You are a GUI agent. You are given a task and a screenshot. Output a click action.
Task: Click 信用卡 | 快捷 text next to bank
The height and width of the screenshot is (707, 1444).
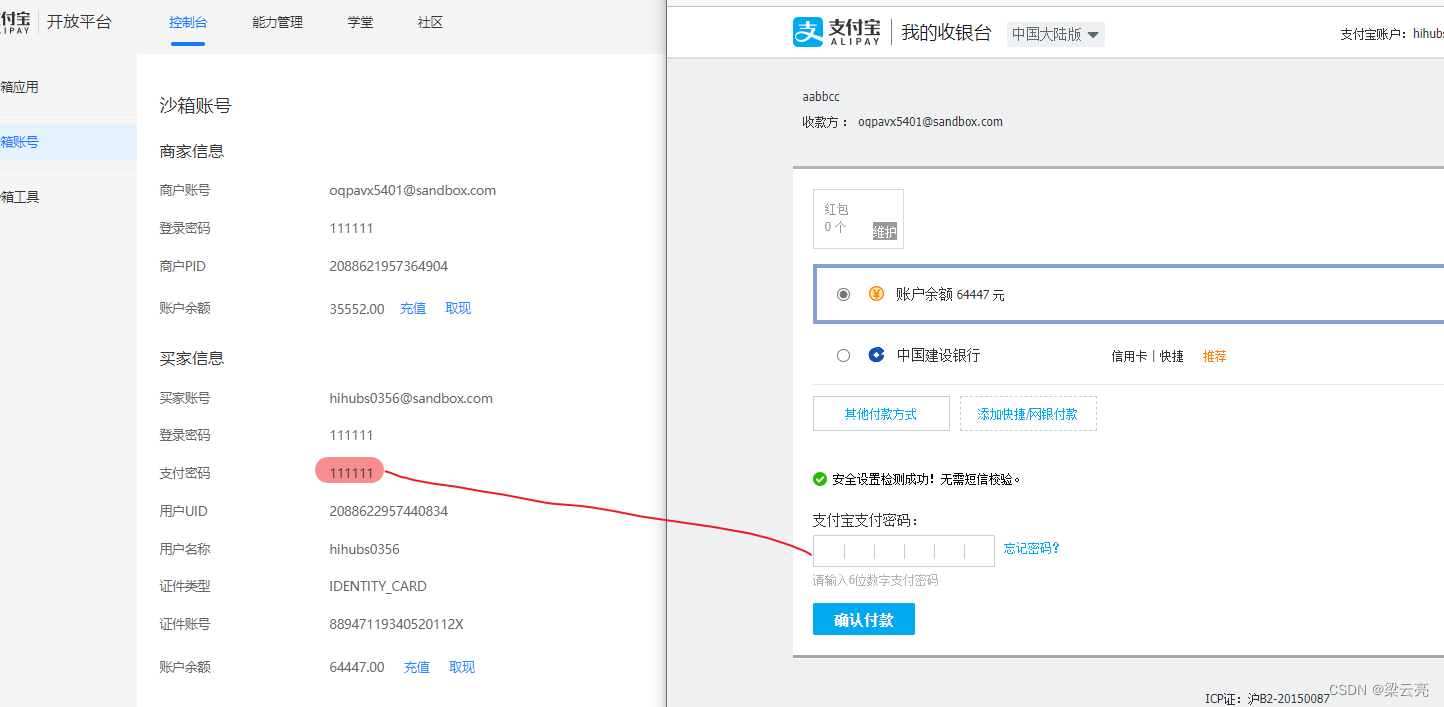coord(1148,356)
